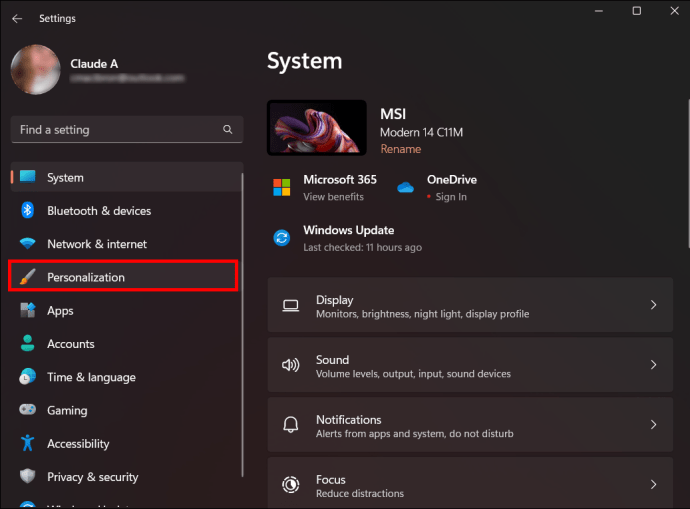Open Focus settings card
The image size is (690, 509).
click(470, 483)
